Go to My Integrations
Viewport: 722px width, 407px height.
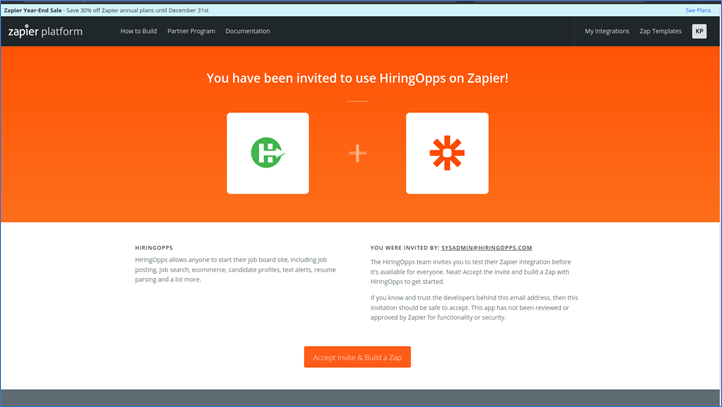[x=607, y=31]
